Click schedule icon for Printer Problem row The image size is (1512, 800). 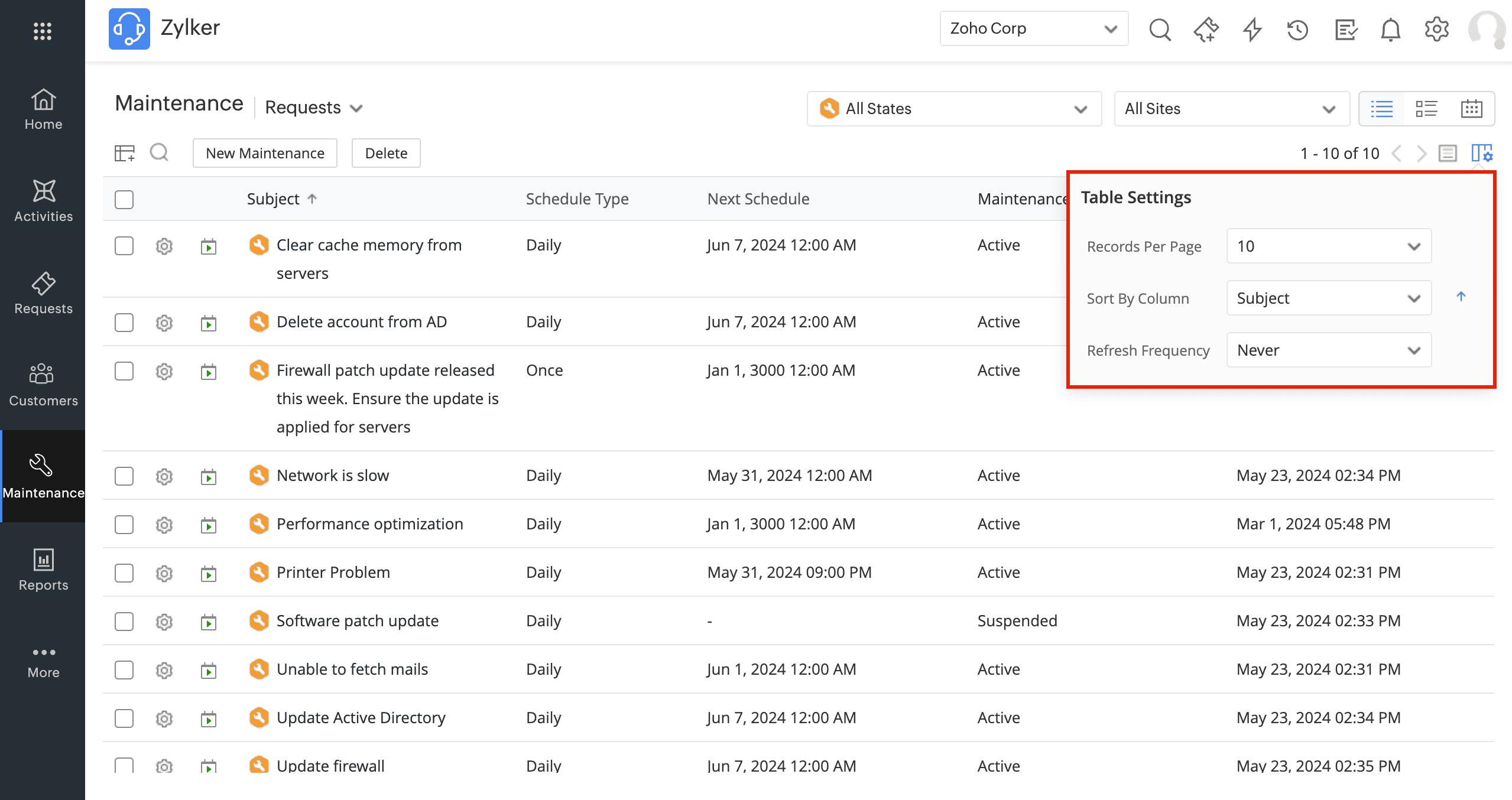pos(209,573)
